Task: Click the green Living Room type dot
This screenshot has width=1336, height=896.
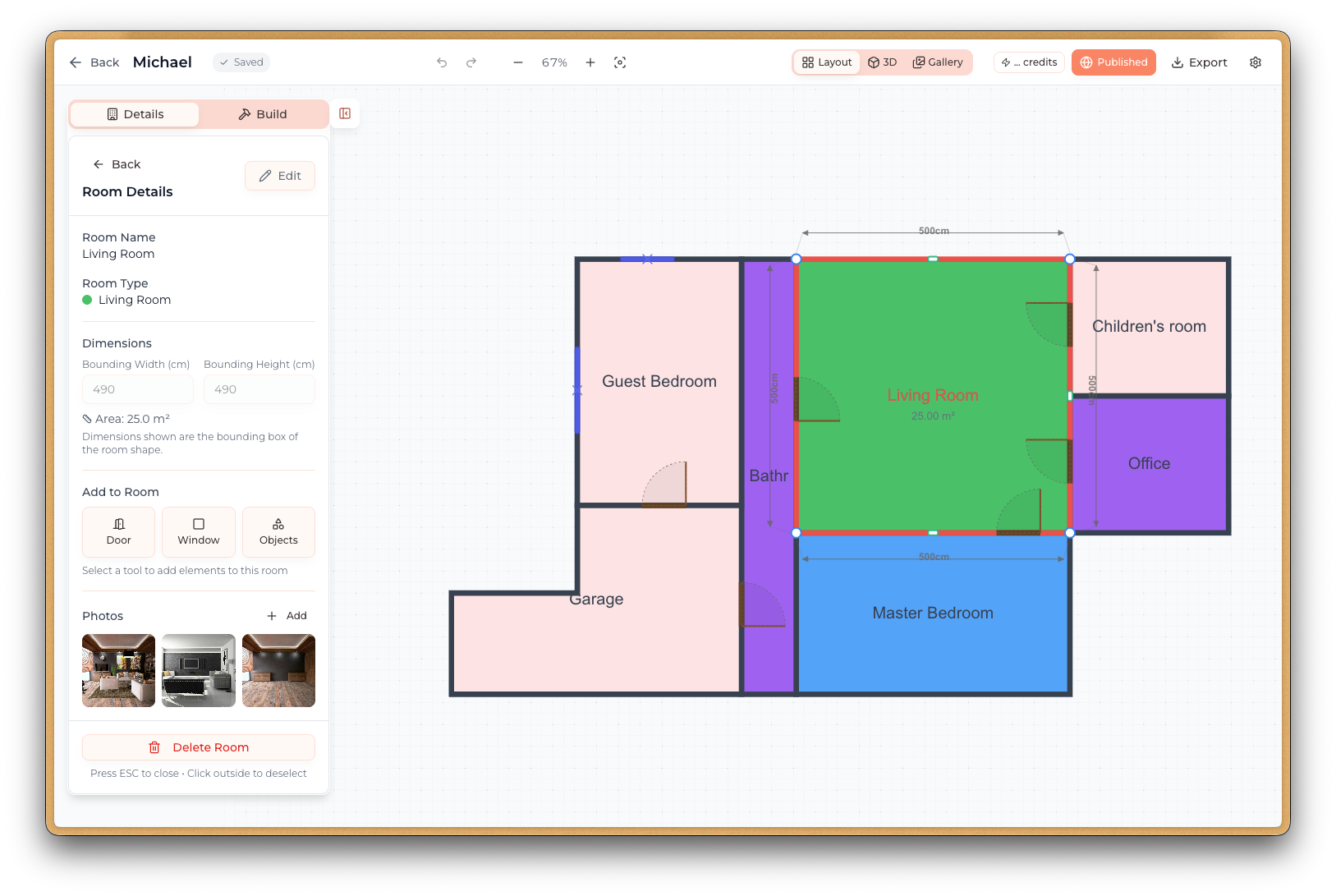Action: [86, 300]
